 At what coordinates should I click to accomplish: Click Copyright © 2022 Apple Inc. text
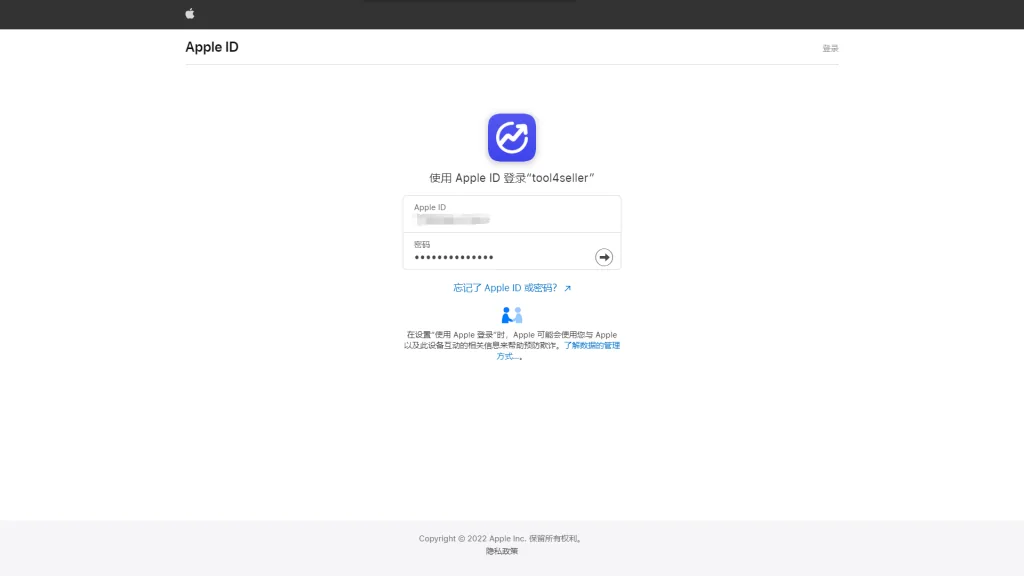point(472,539)
